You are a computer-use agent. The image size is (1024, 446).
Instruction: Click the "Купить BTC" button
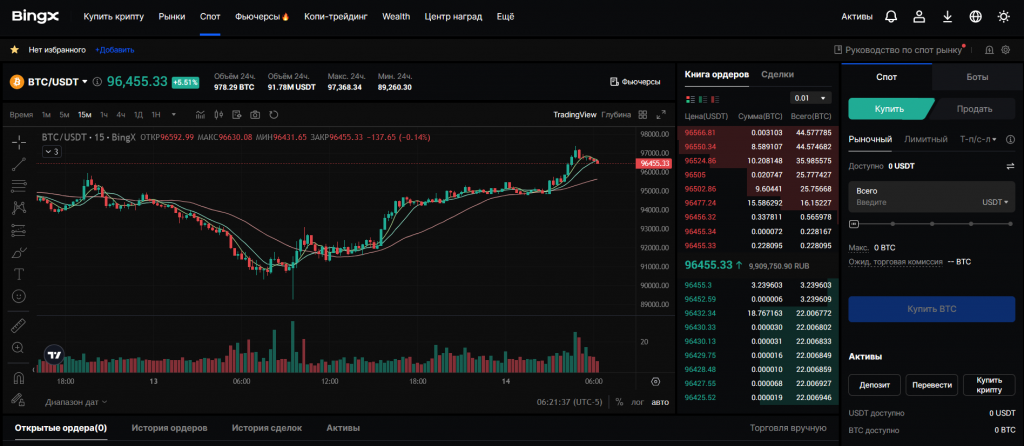(931, 309)
